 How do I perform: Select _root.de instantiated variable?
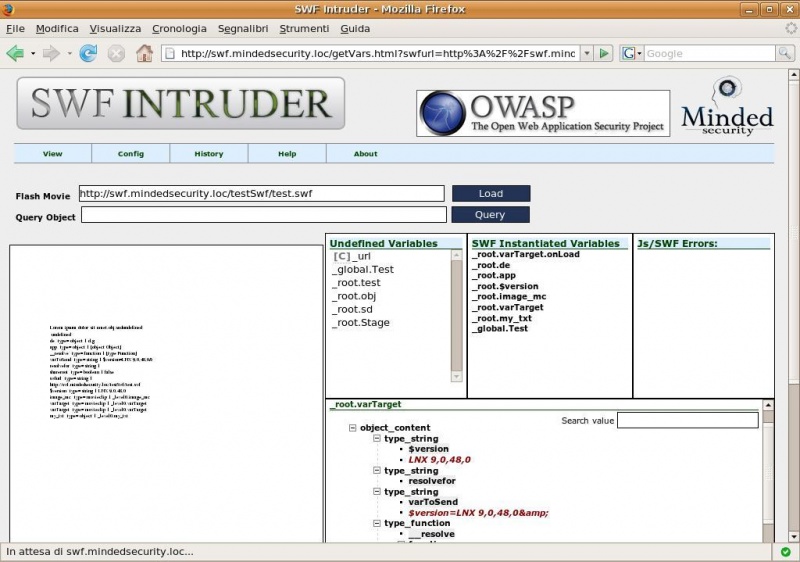(x=491, y=265)
